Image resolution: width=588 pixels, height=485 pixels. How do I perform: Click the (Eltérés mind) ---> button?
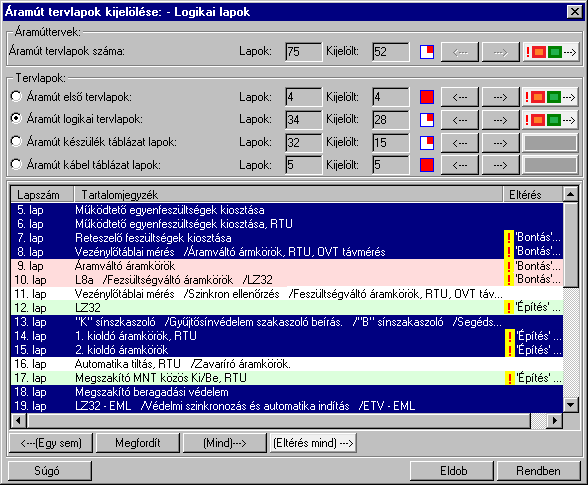(x=313, y=443)
